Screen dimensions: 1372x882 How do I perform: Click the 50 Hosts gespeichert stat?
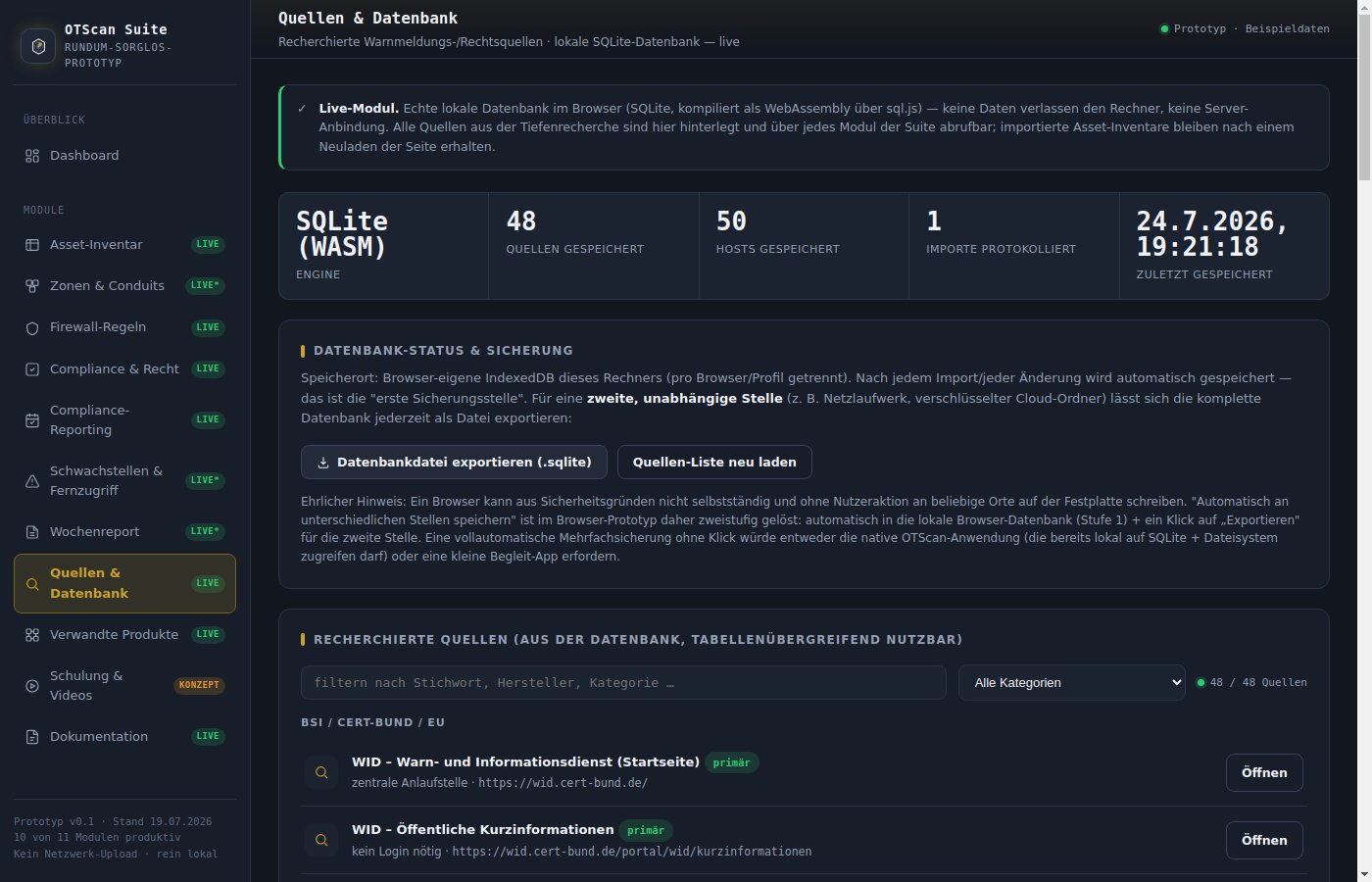[804, 246]
